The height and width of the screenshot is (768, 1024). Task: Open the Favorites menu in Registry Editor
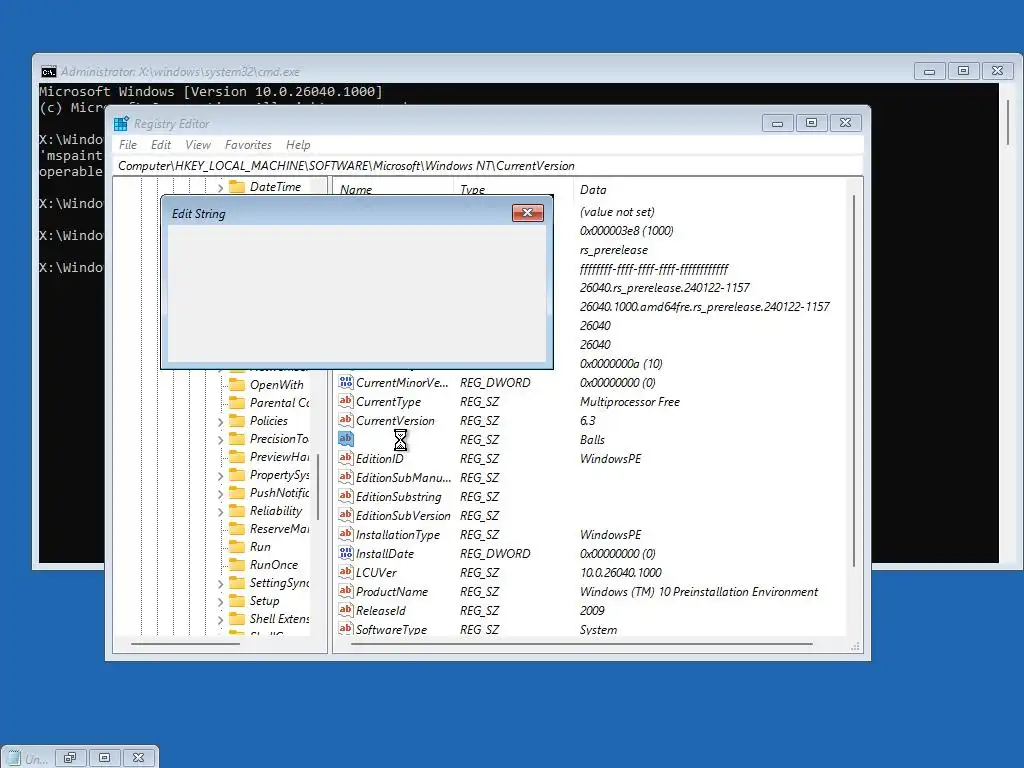248,145
